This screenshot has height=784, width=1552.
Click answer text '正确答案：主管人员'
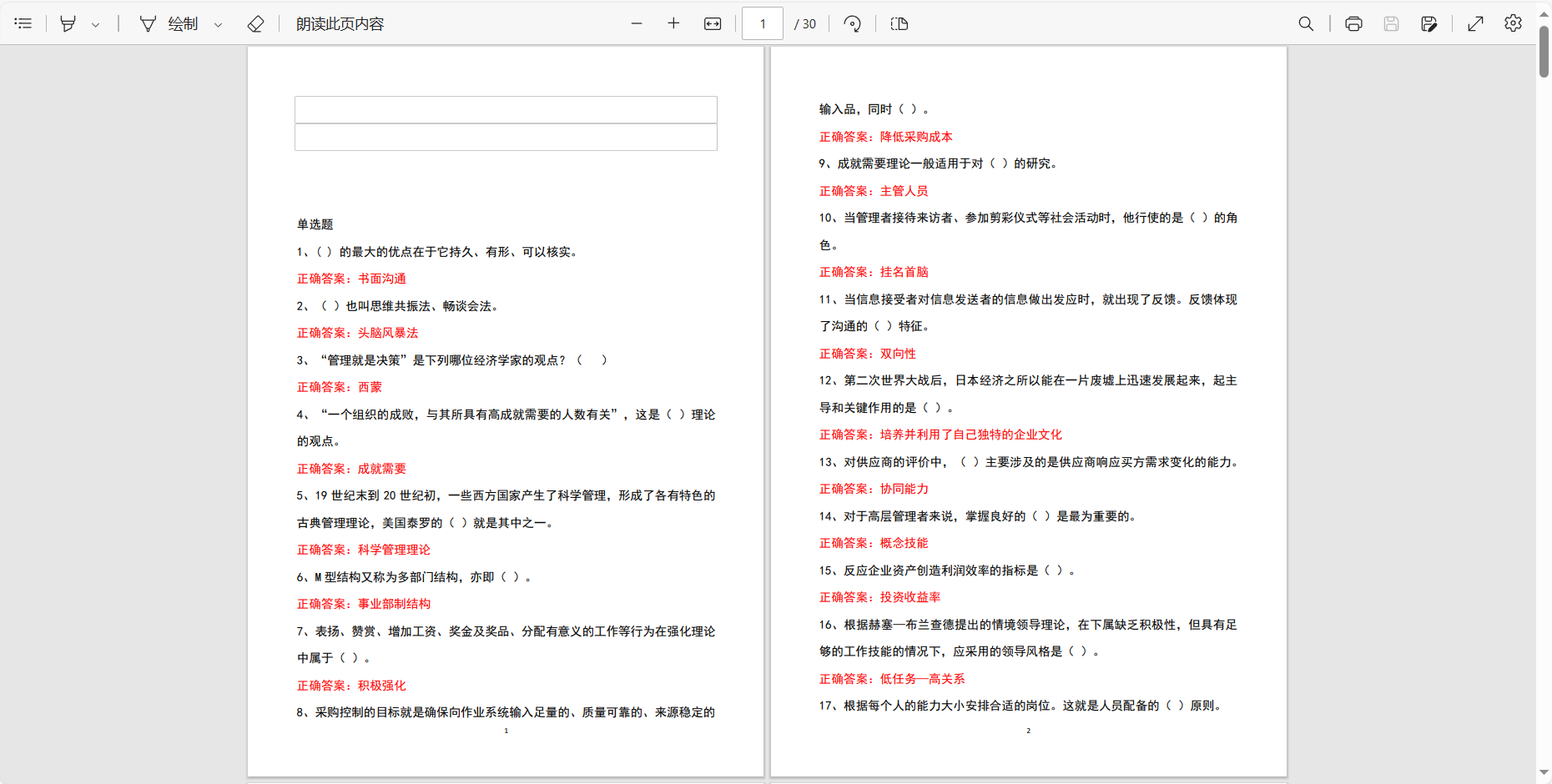874,191
